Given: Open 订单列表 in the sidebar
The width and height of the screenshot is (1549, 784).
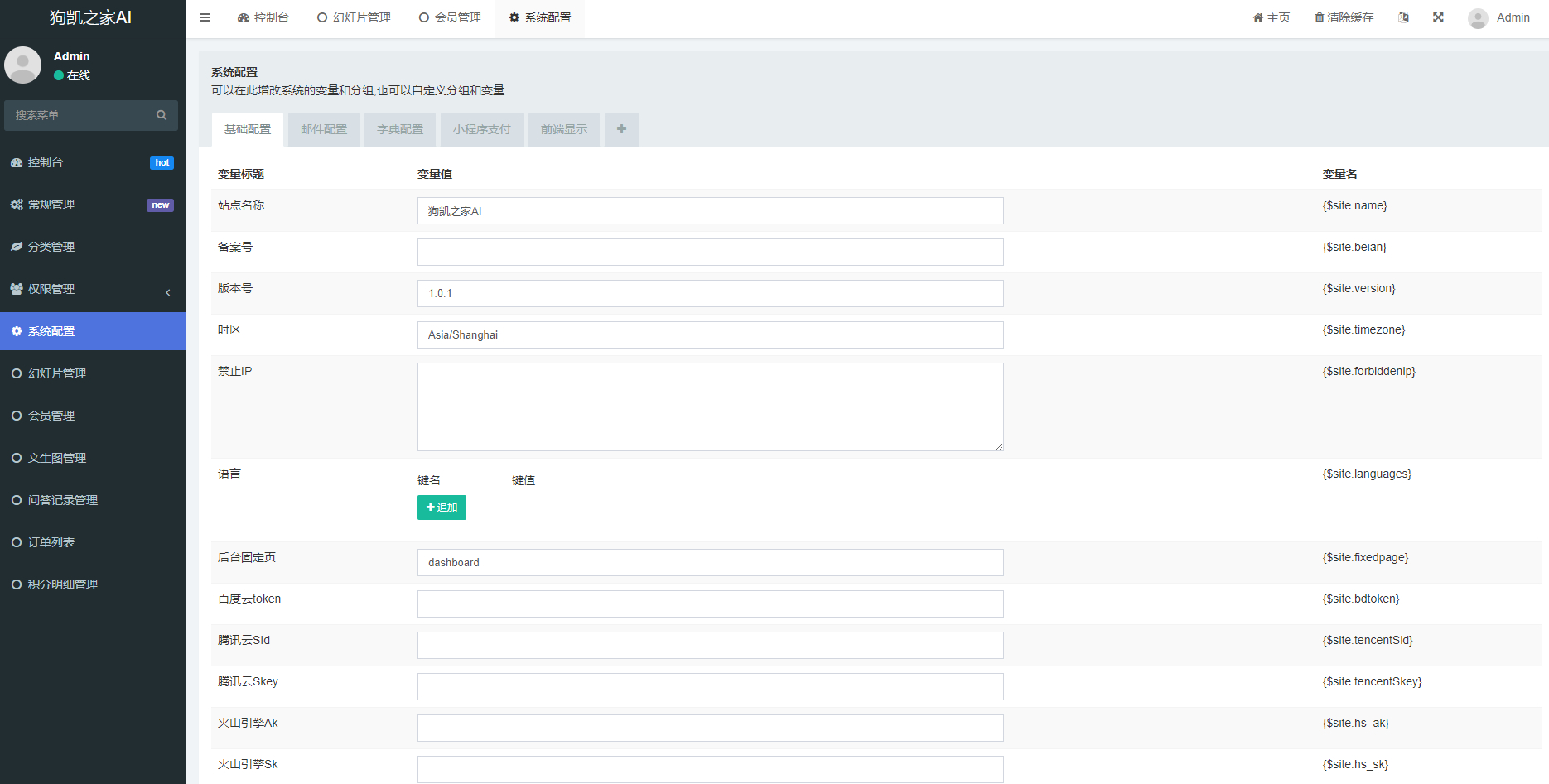Looking at the screenshot, I should [x=93, y=542].
